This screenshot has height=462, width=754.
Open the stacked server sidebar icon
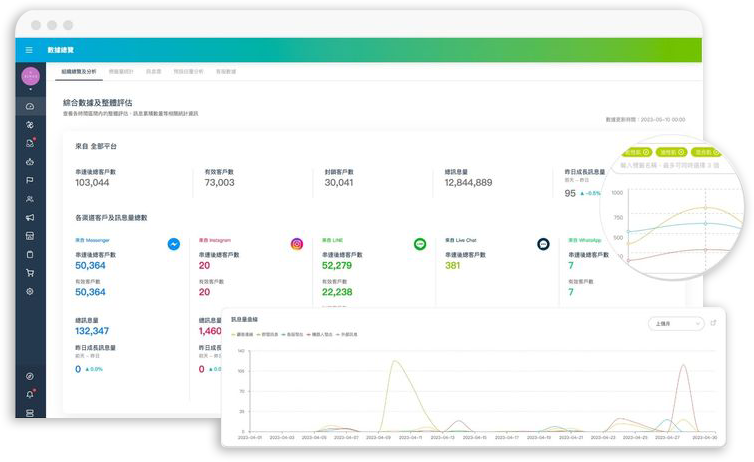pos(30,413)
